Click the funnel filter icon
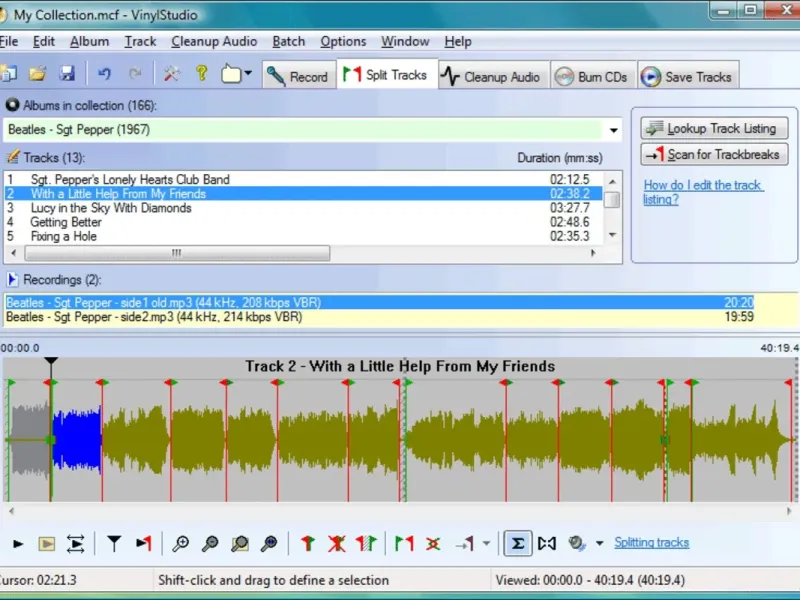Viewport: 800px width, 600px height. tap(114, 544)
